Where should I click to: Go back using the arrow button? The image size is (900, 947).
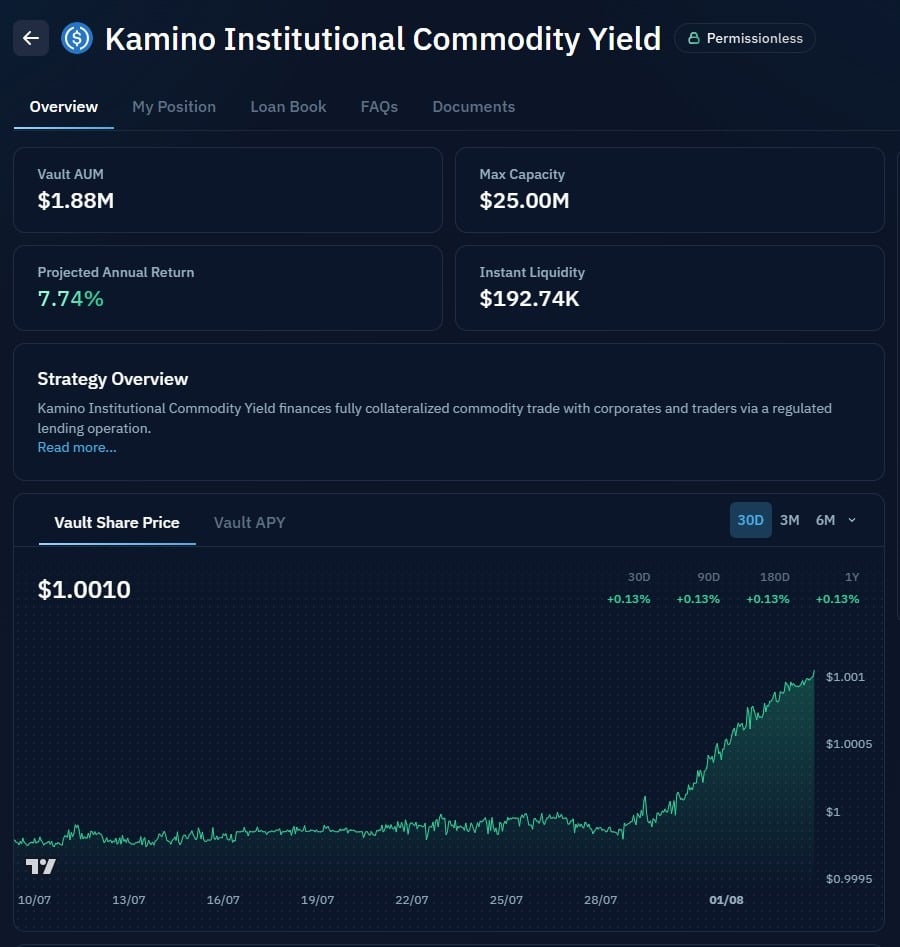(x=31, y=38)
